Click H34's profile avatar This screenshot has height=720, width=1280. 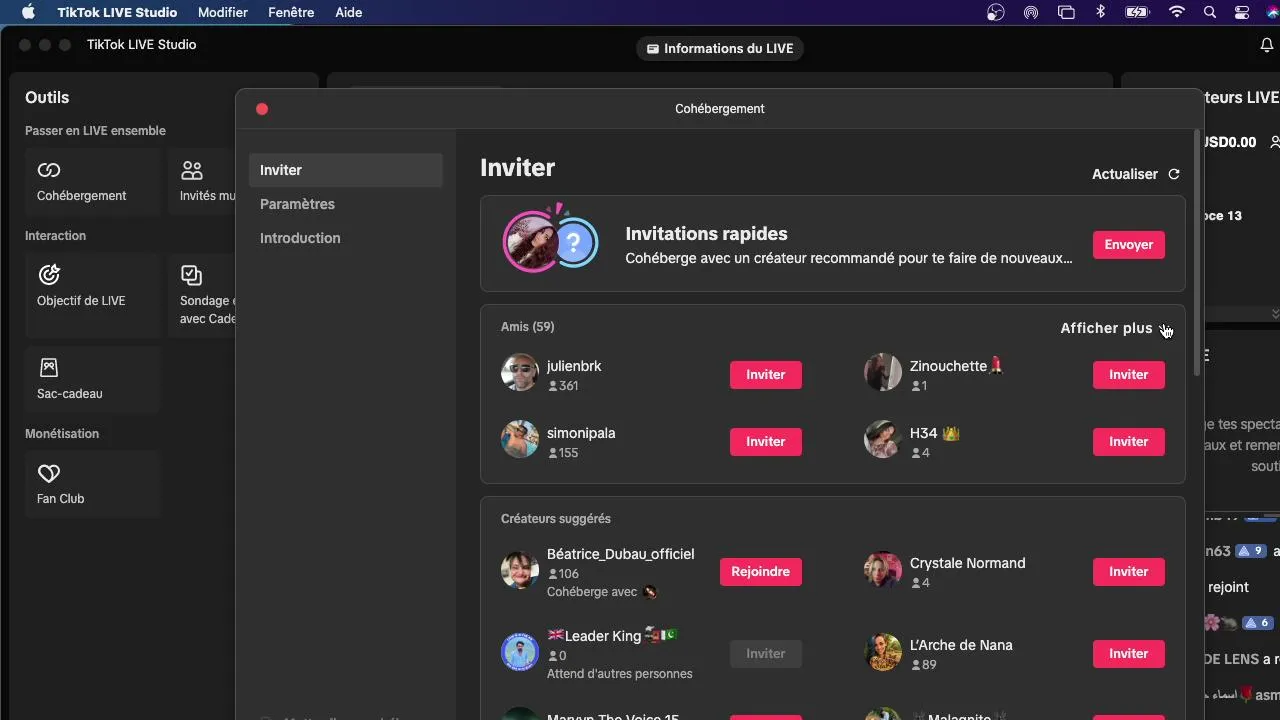pos(883,439)
